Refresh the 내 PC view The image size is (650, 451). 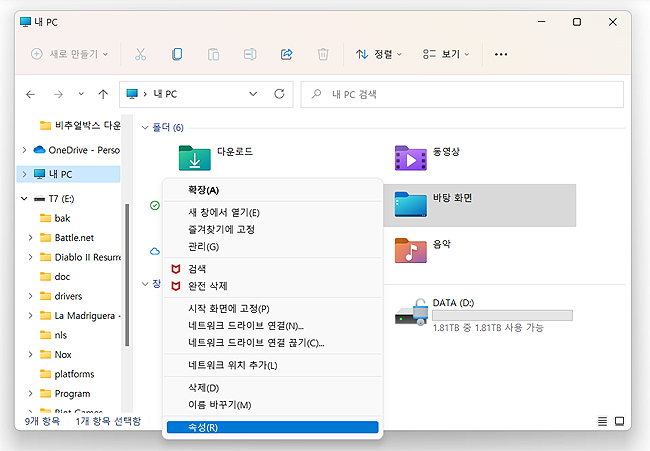(x=279, y=94)
